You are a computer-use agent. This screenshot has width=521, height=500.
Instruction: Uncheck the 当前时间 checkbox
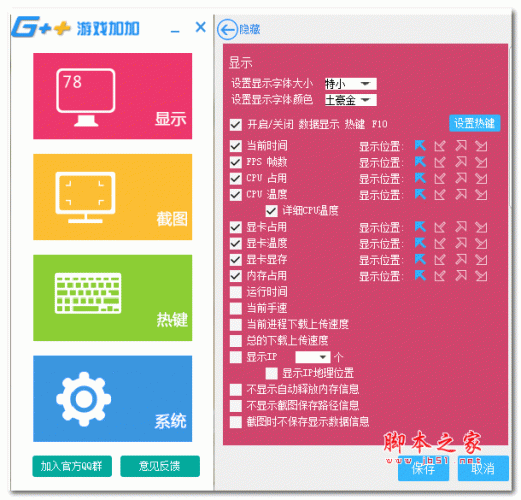(236, 146)
